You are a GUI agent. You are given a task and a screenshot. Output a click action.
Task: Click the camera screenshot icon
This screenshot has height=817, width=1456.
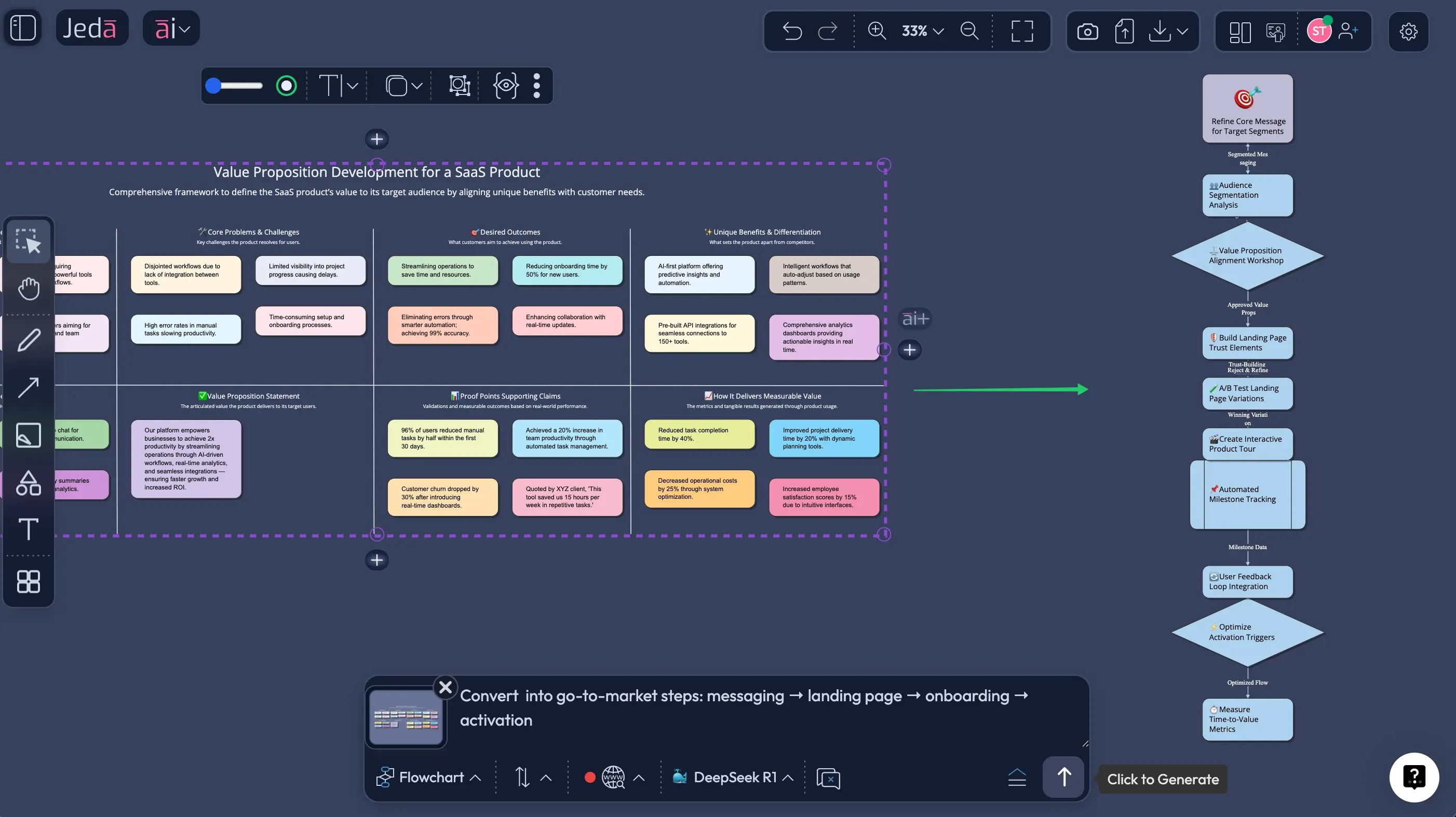(1087, 31)
